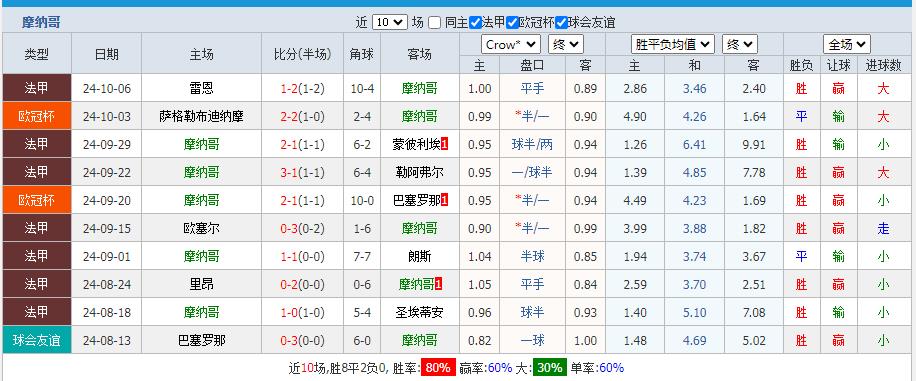Image resolution: width=916 pixels, height=381 pixels.
Task: Click away team 勒阿弗尔
Action: pos(419,172)
